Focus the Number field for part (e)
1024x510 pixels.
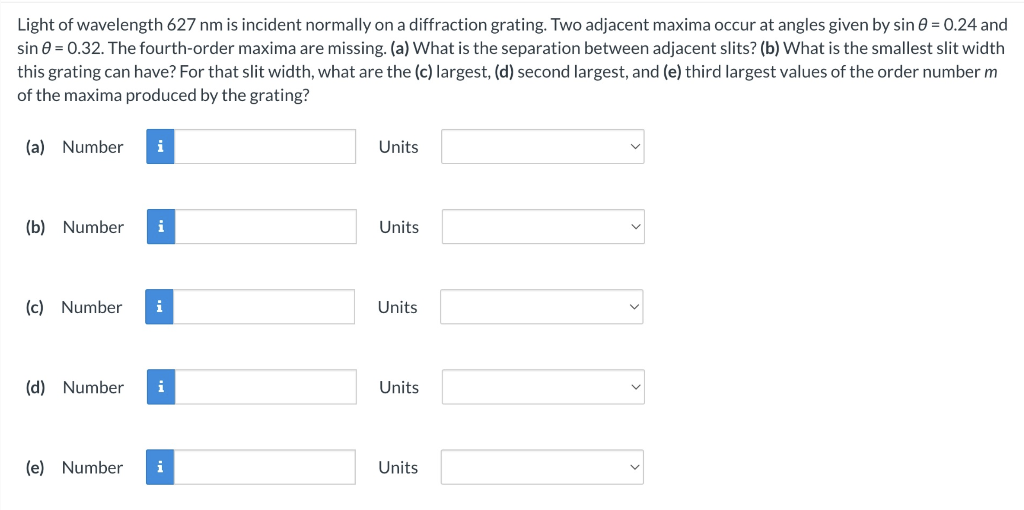[264, 468]
